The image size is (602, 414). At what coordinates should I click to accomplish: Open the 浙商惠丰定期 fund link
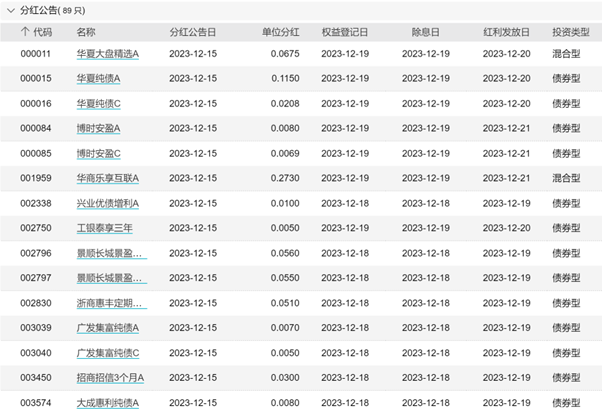(x=111, y=303)
